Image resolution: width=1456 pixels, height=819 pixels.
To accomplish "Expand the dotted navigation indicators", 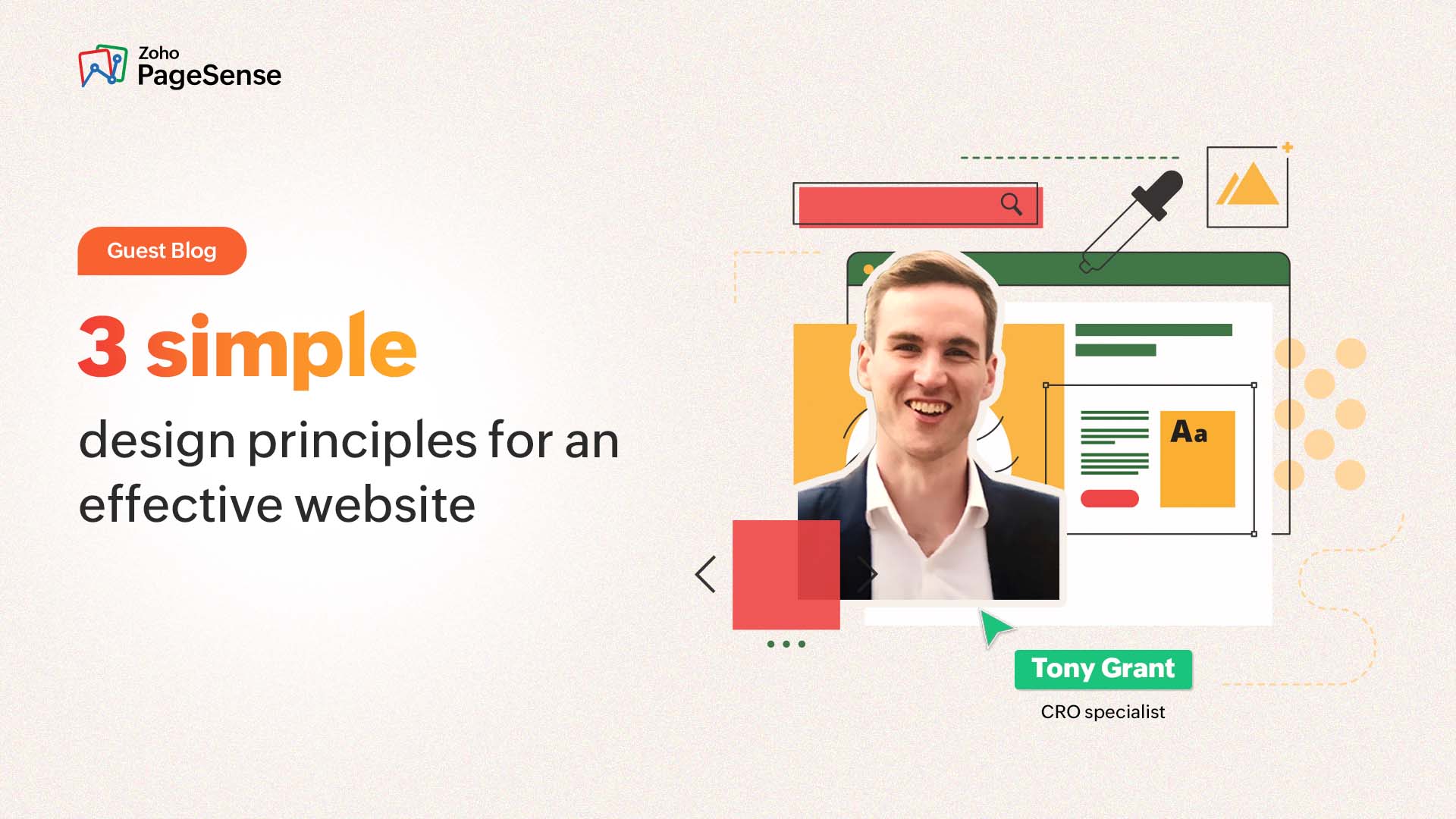I will pyautogui.click(x=788, y=644).
